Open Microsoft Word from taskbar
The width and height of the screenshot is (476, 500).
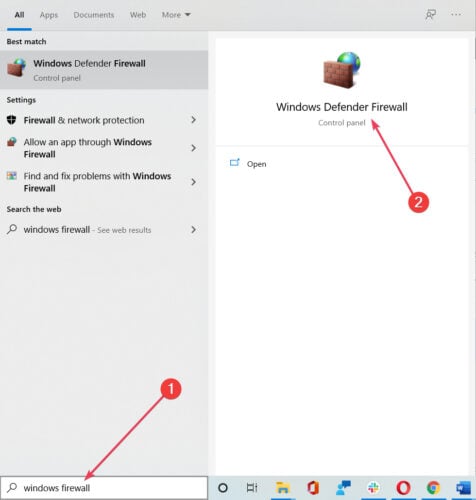pos(463,488)
